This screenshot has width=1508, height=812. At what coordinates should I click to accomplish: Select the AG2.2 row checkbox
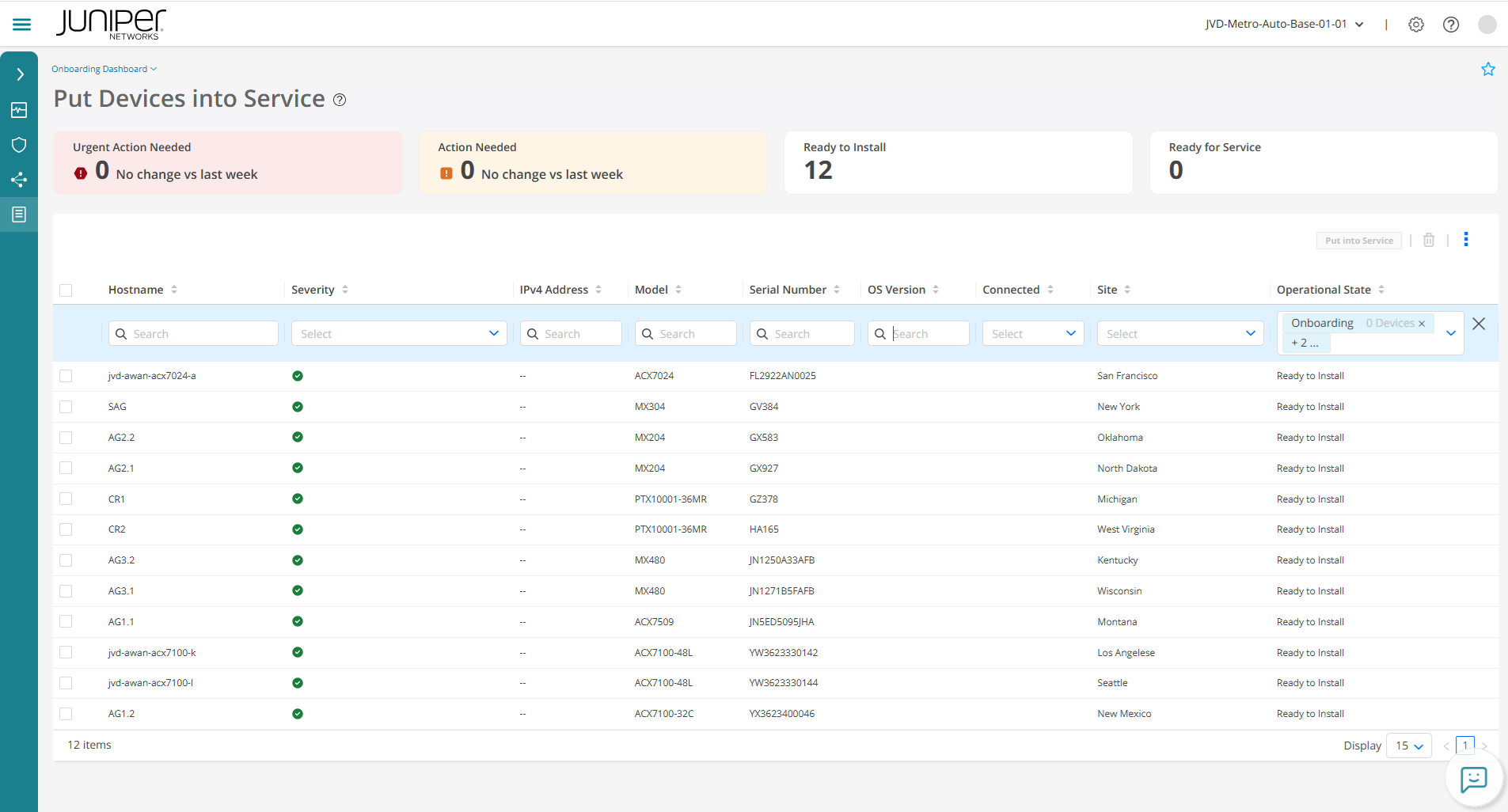coord(66,438)
